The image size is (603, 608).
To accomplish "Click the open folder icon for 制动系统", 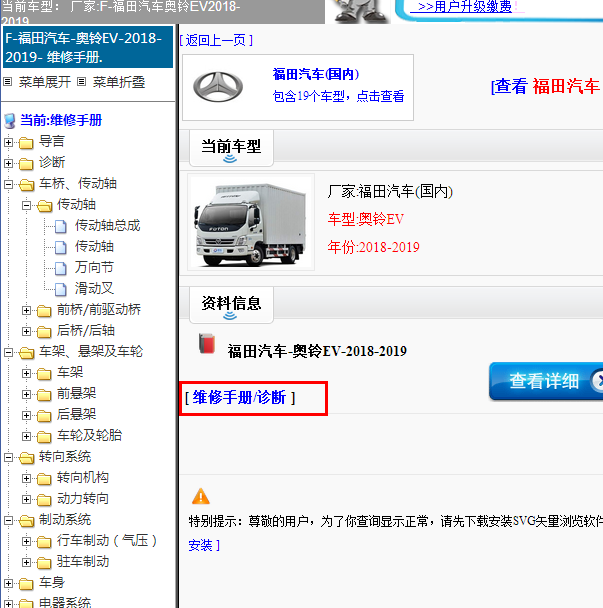I will pyautogui.click(x=26, y=520).
